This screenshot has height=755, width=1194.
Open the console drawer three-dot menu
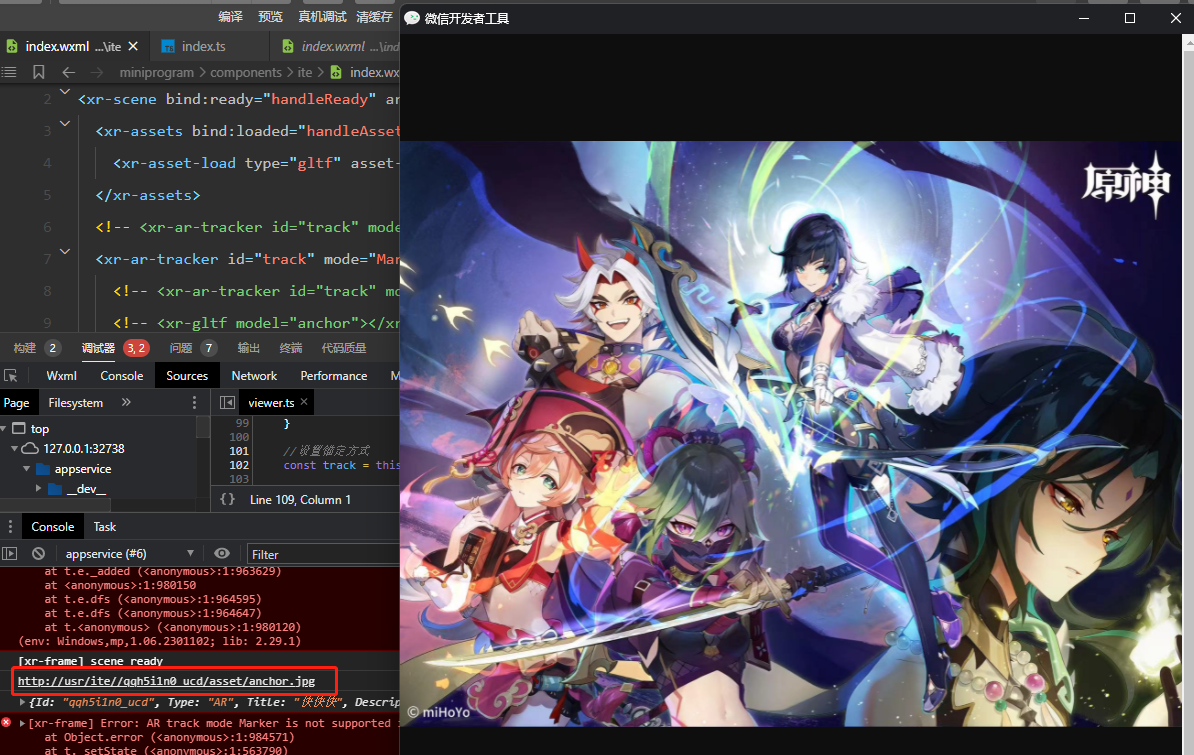10,526
